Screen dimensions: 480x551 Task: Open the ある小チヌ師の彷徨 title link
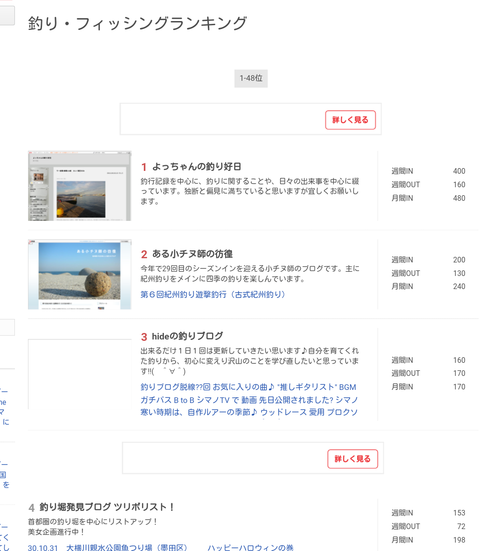pyautogui.click(x=192, y=254)
